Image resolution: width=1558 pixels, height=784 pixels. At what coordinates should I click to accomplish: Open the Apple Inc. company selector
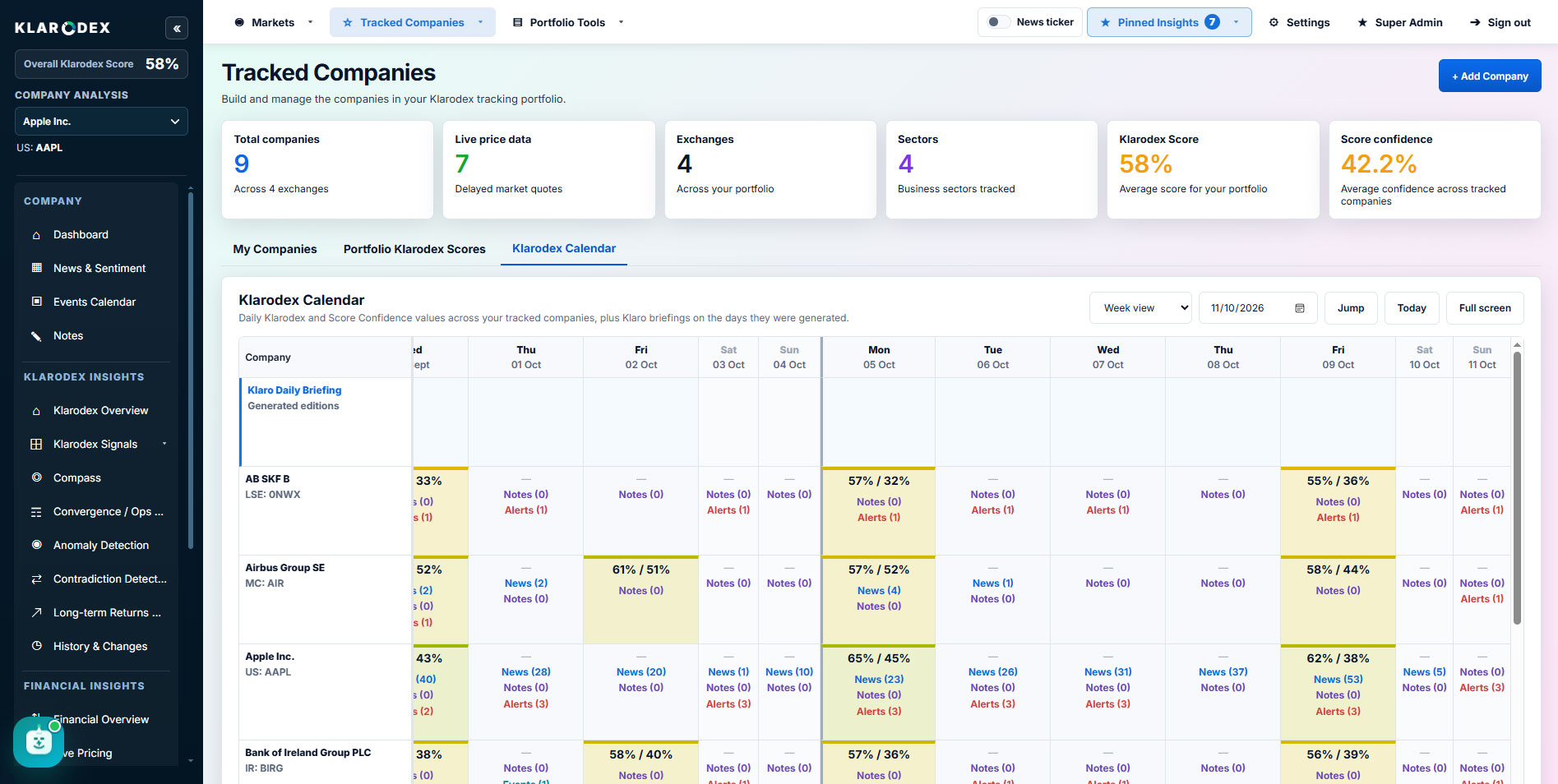coord(101,122)
